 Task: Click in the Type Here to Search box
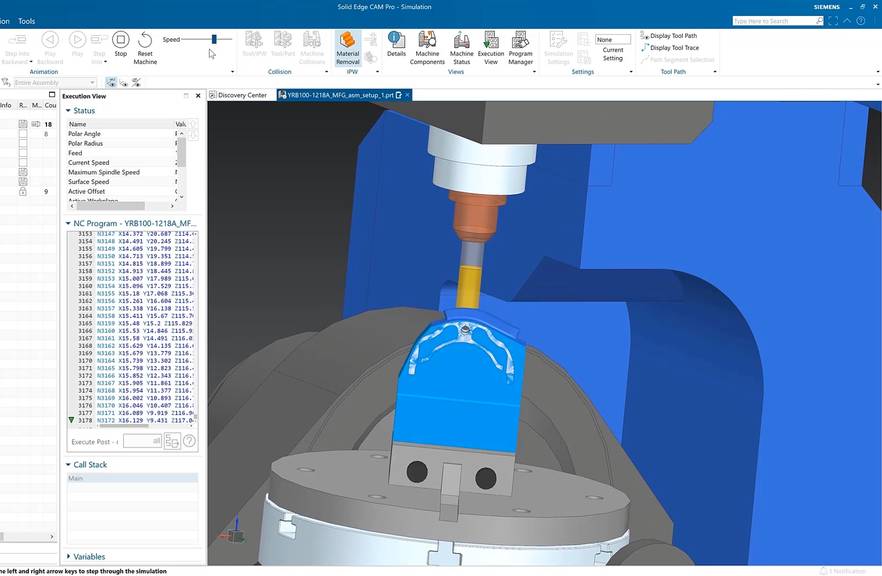(x=790, y=20)
